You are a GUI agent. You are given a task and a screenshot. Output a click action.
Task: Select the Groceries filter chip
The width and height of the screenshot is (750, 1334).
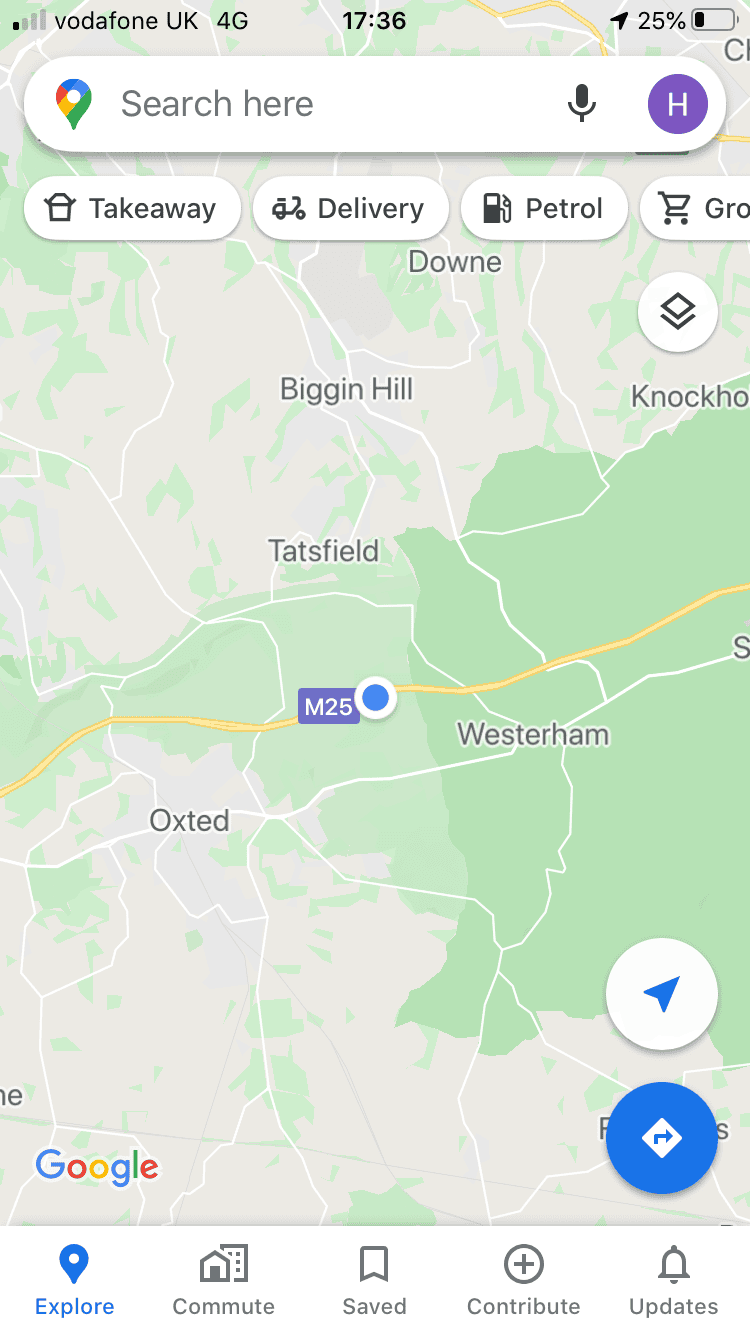click(695, 208)
